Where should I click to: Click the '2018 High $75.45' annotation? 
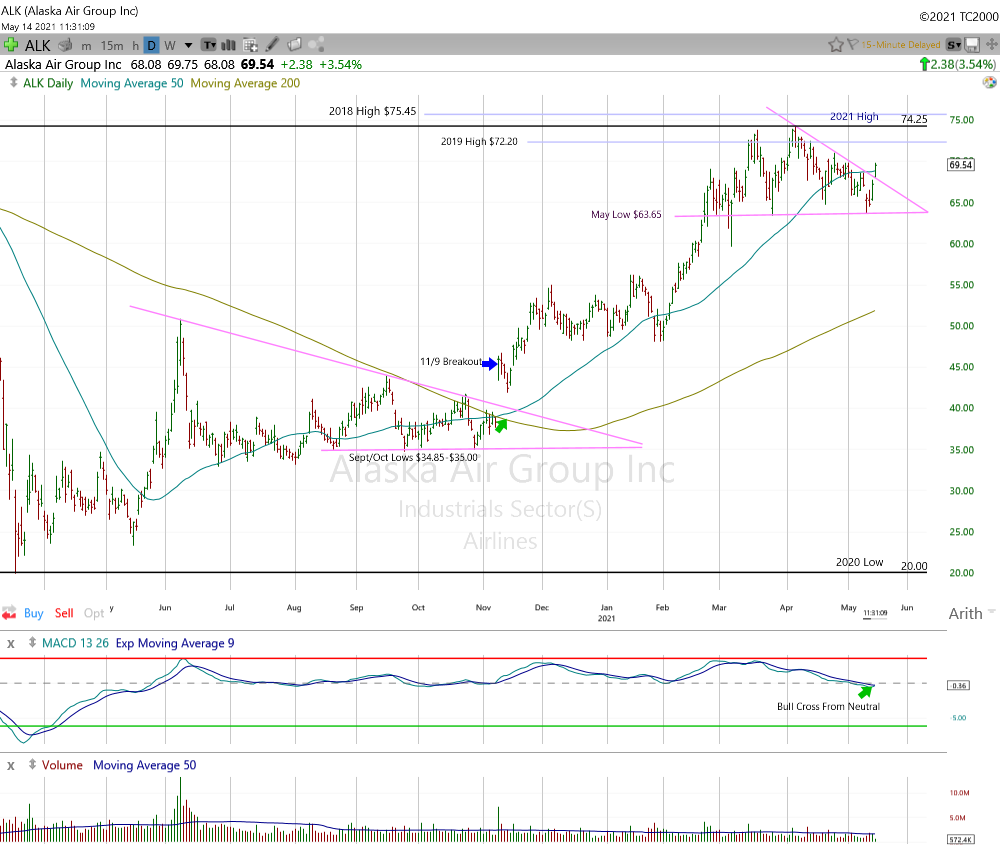[x=372, y=112]
